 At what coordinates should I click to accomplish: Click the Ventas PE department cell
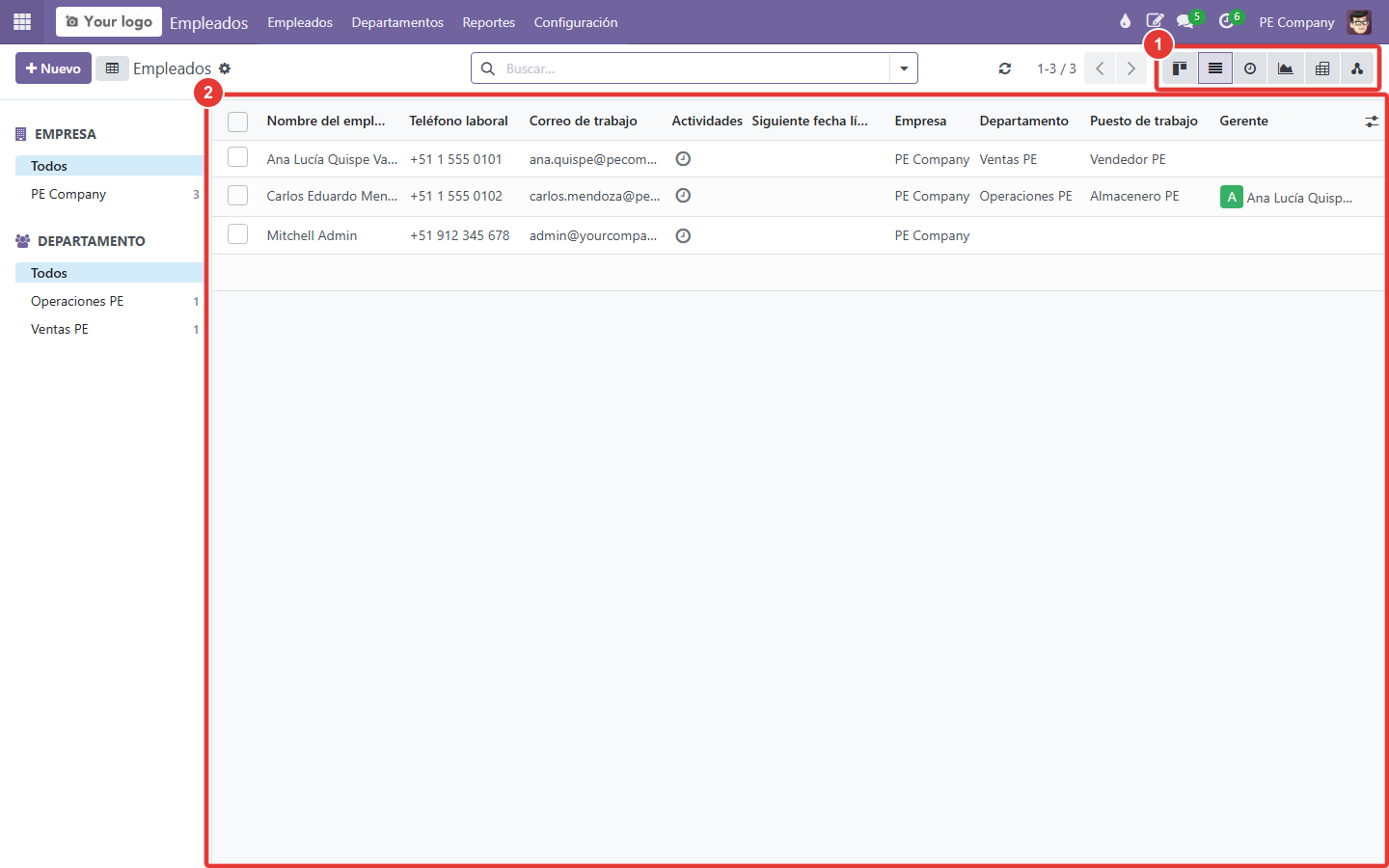1008,159
